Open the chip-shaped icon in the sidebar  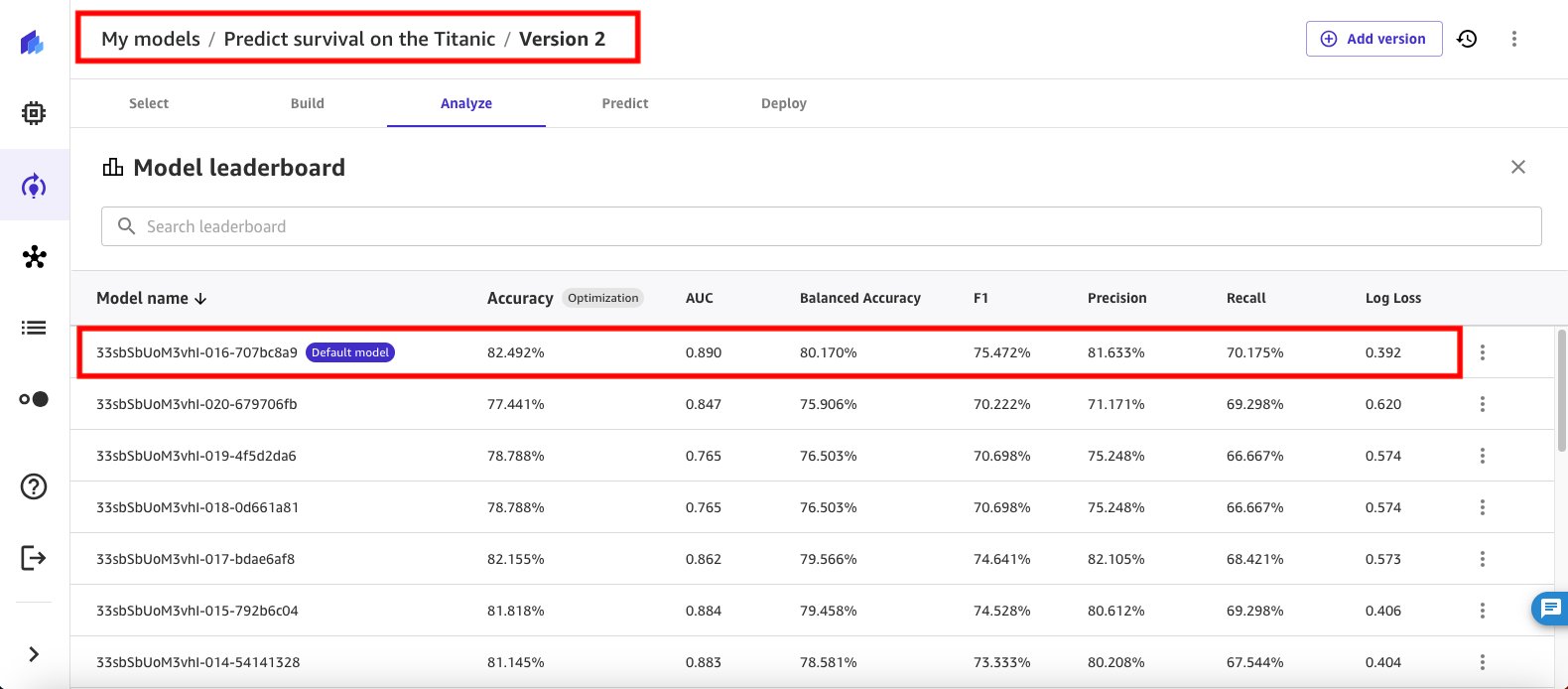pyautogui.click(x=34, y=113)
